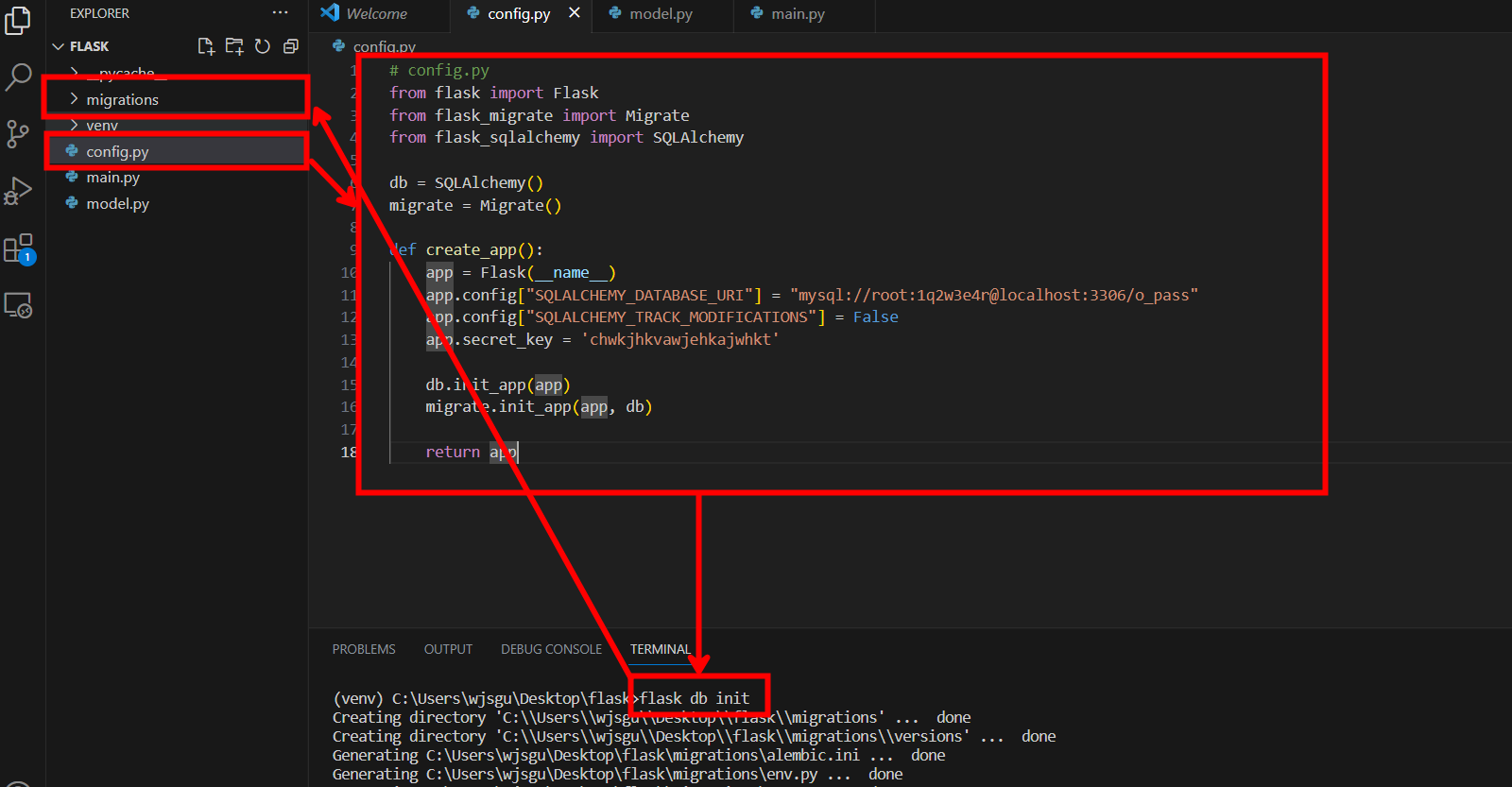
Task: Select the TERMINAL panel tab
Action: coord(660,649)
